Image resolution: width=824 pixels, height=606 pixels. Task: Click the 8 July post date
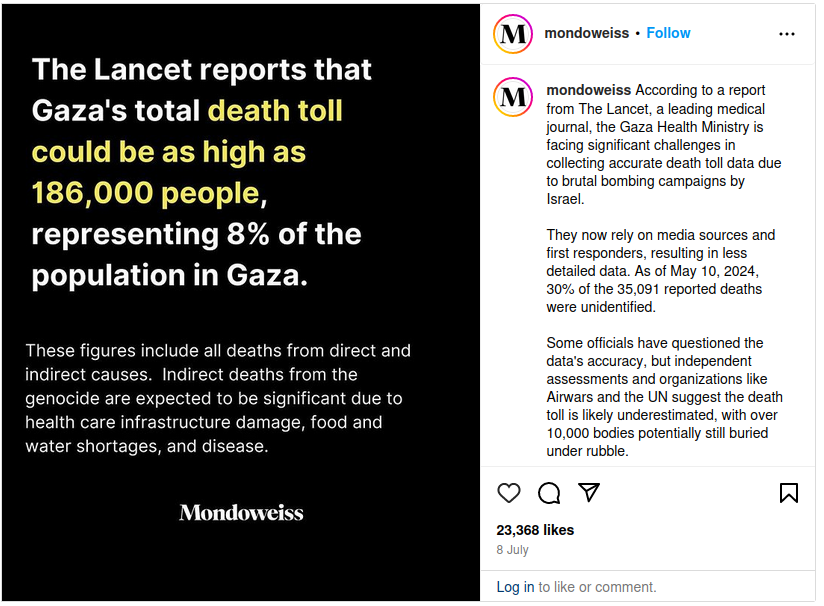coord(512,550)
